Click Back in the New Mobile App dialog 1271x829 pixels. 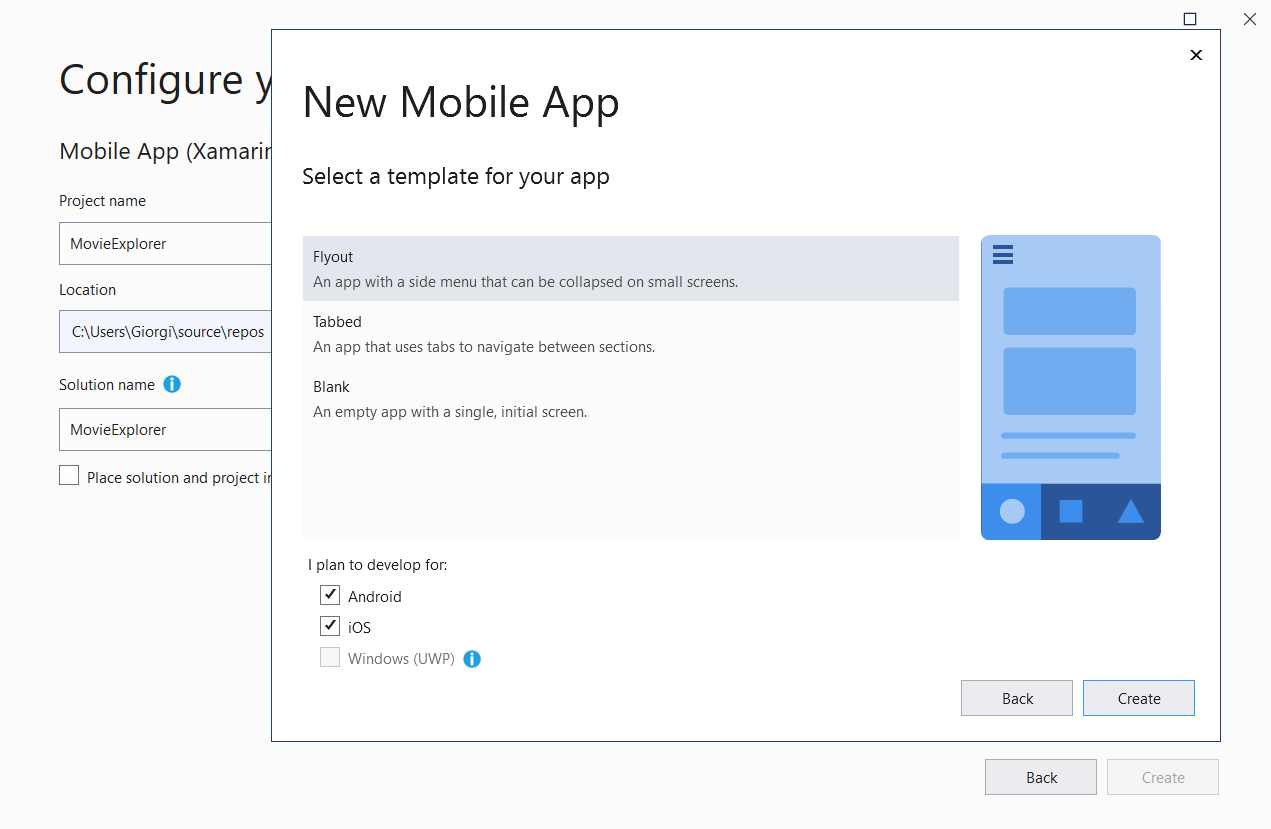(x=1016, y=698)
